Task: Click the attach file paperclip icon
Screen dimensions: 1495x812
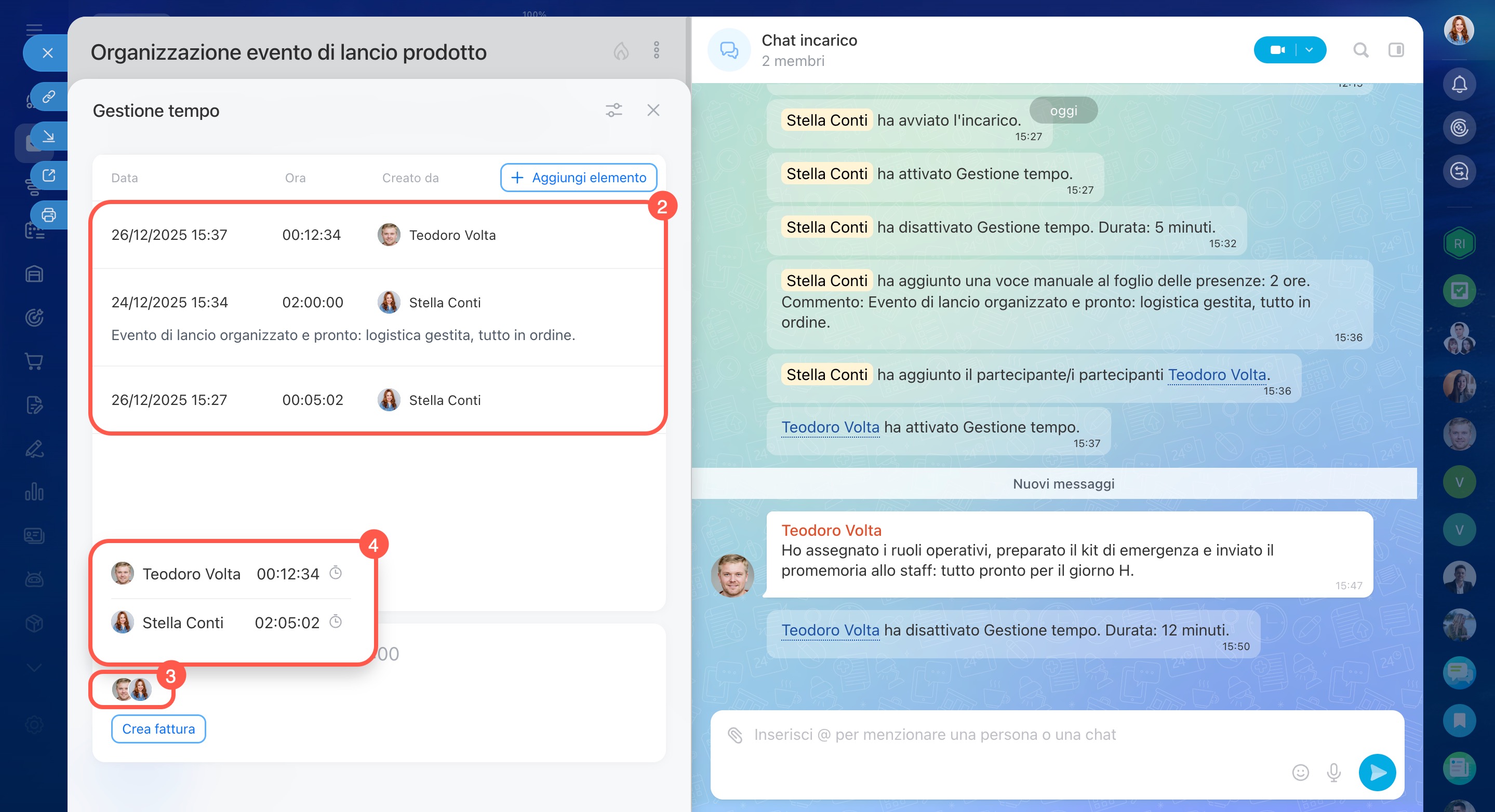Action: (x=735, y=735)
